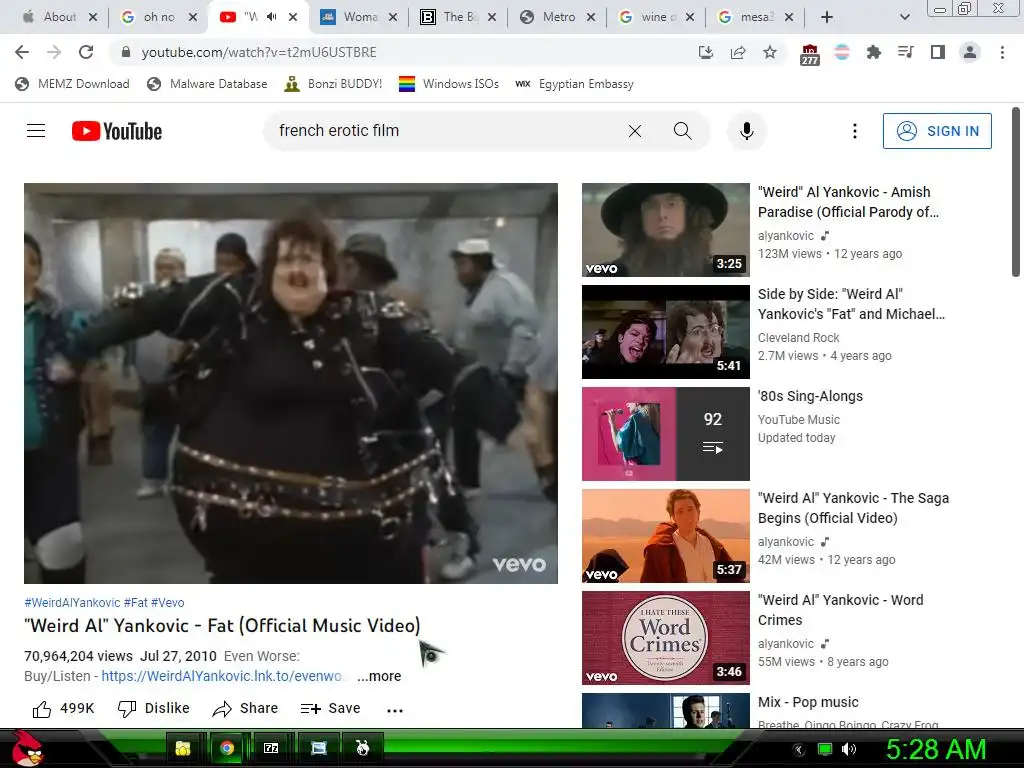Open Chrome three-dot menu
1024x768 pixels.
tap(1002, 52)
